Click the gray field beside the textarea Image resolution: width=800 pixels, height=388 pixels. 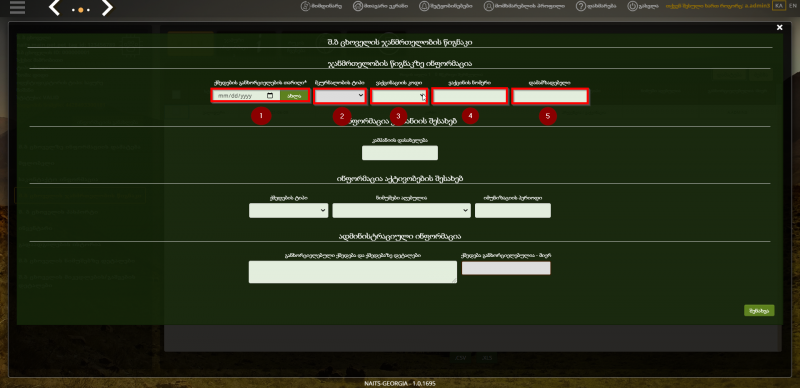506,268
